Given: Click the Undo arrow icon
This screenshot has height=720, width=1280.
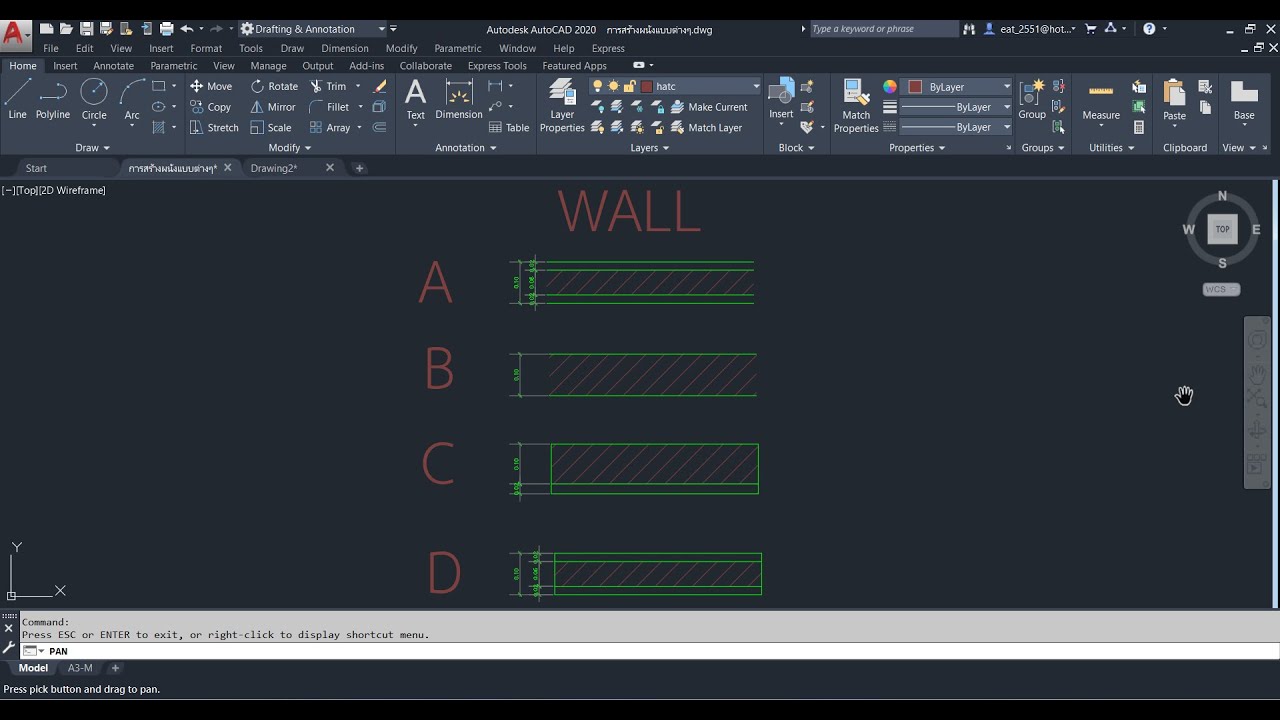Looking at the screenshot, I should click(x=186, y=29).
